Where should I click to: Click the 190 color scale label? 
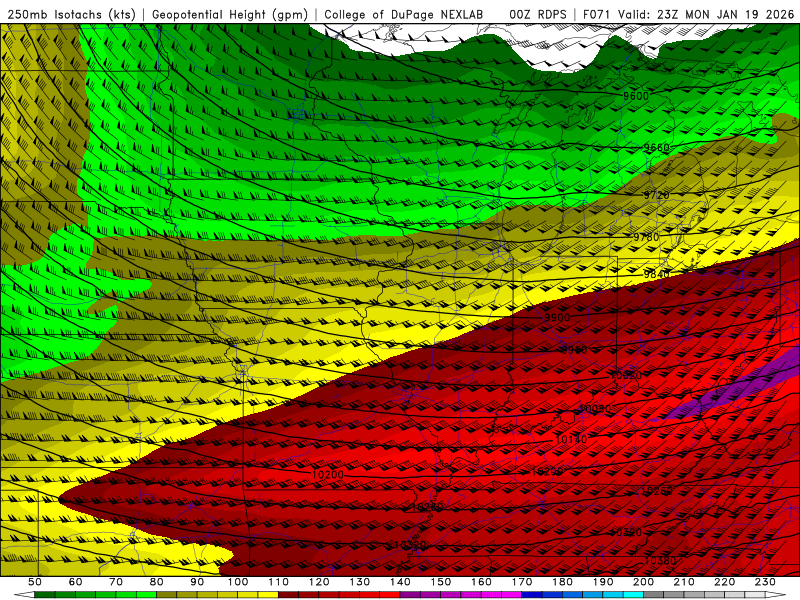tap(603, 582)
